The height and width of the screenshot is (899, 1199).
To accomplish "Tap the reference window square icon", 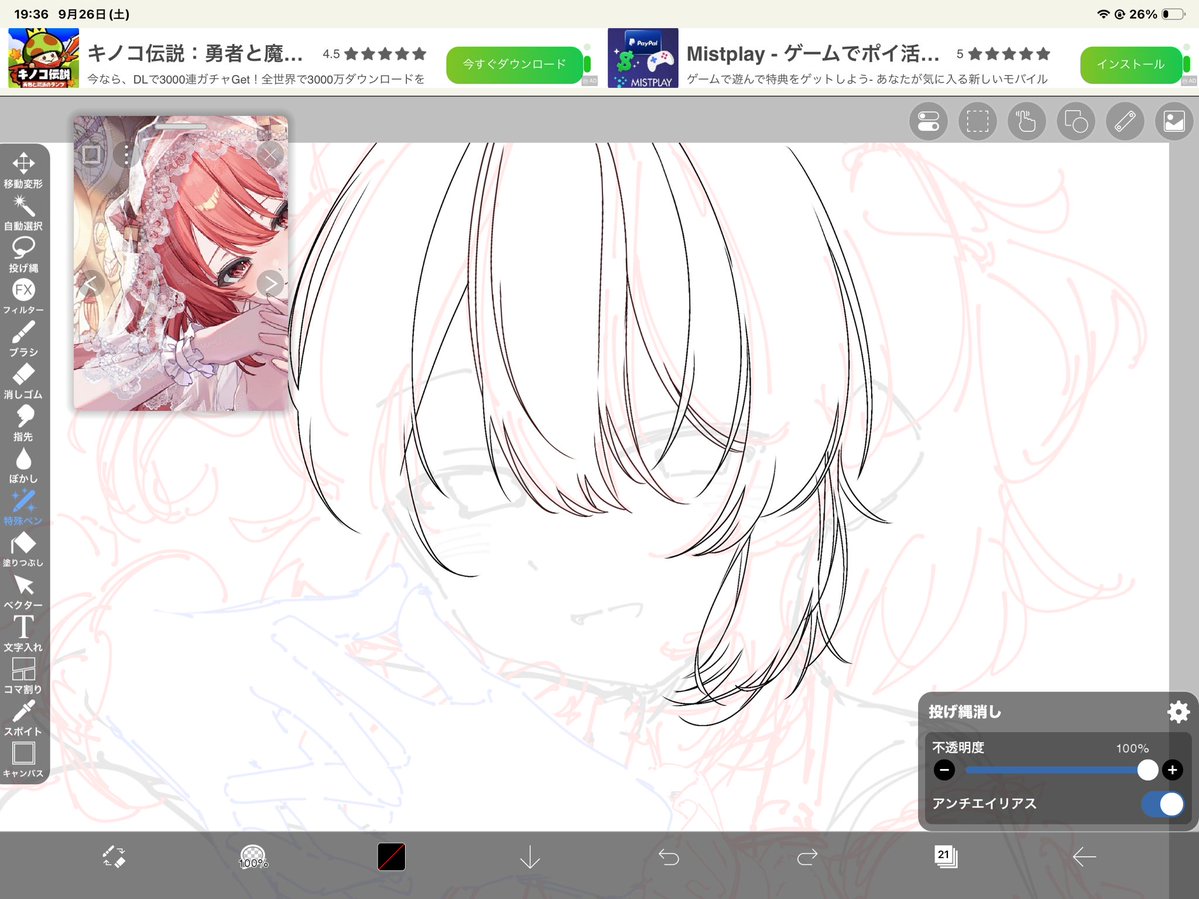I will coord(91,155).
